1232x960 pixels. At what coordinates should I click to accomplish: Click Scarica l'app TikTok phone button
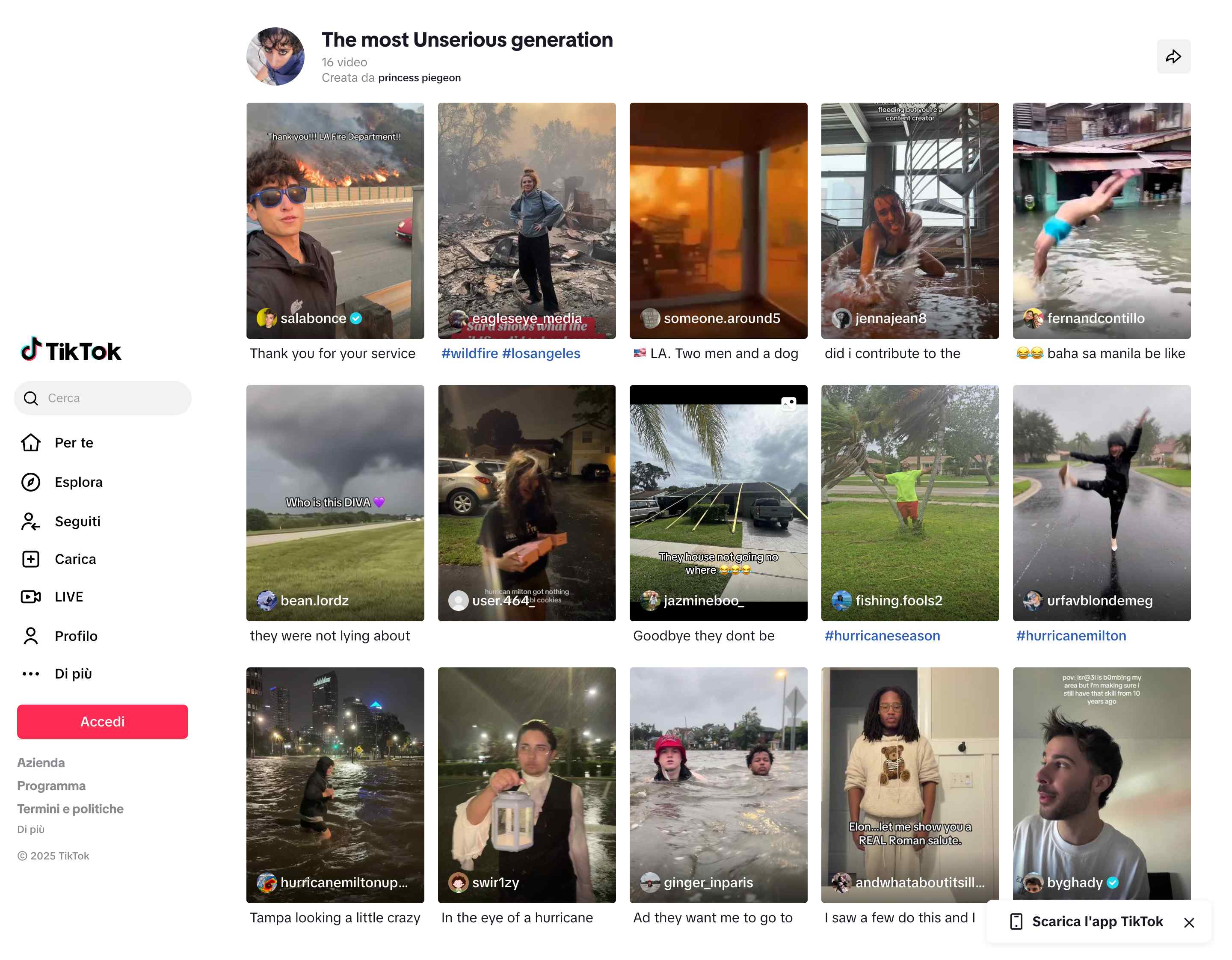(1086, 921)
